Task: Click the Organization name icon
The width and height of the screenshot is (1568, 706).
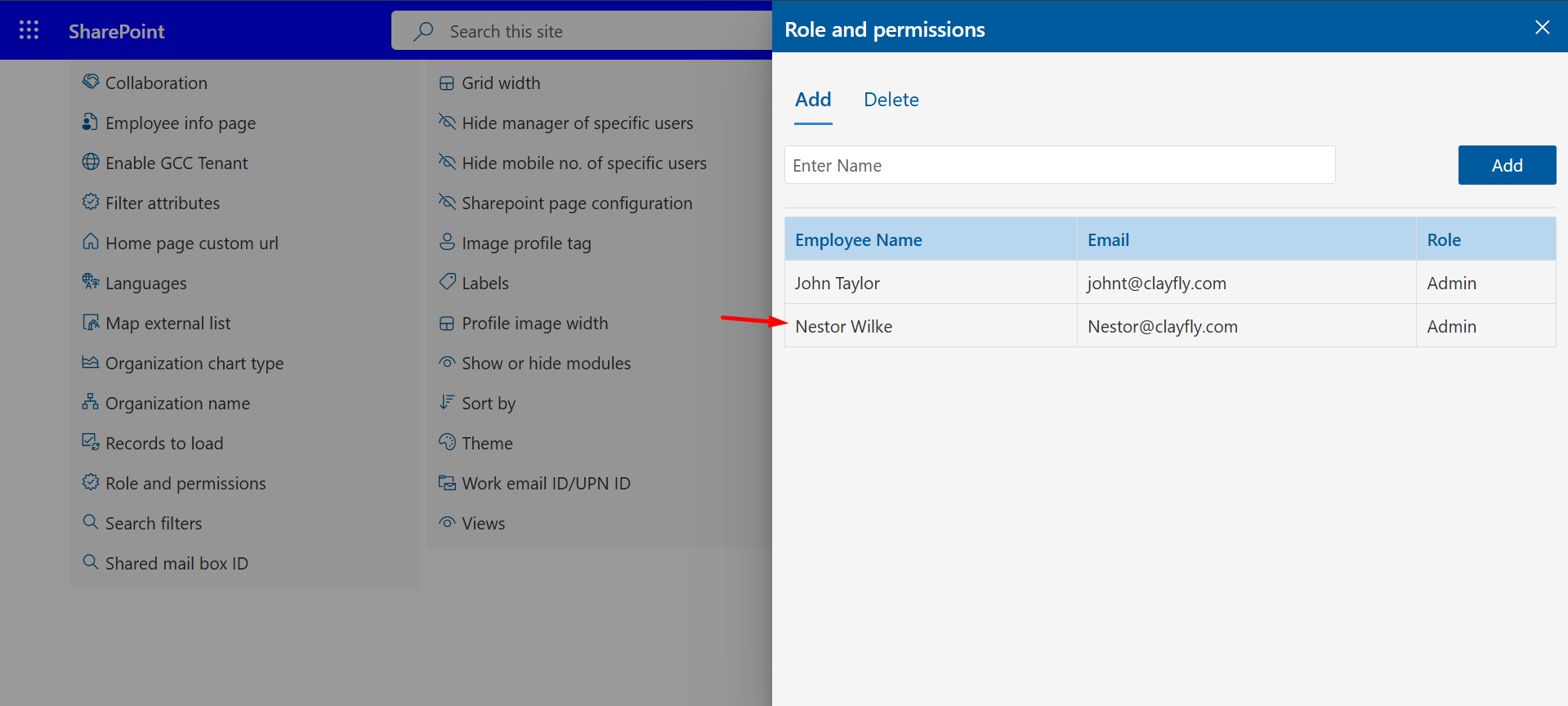Action: (91, 402)
